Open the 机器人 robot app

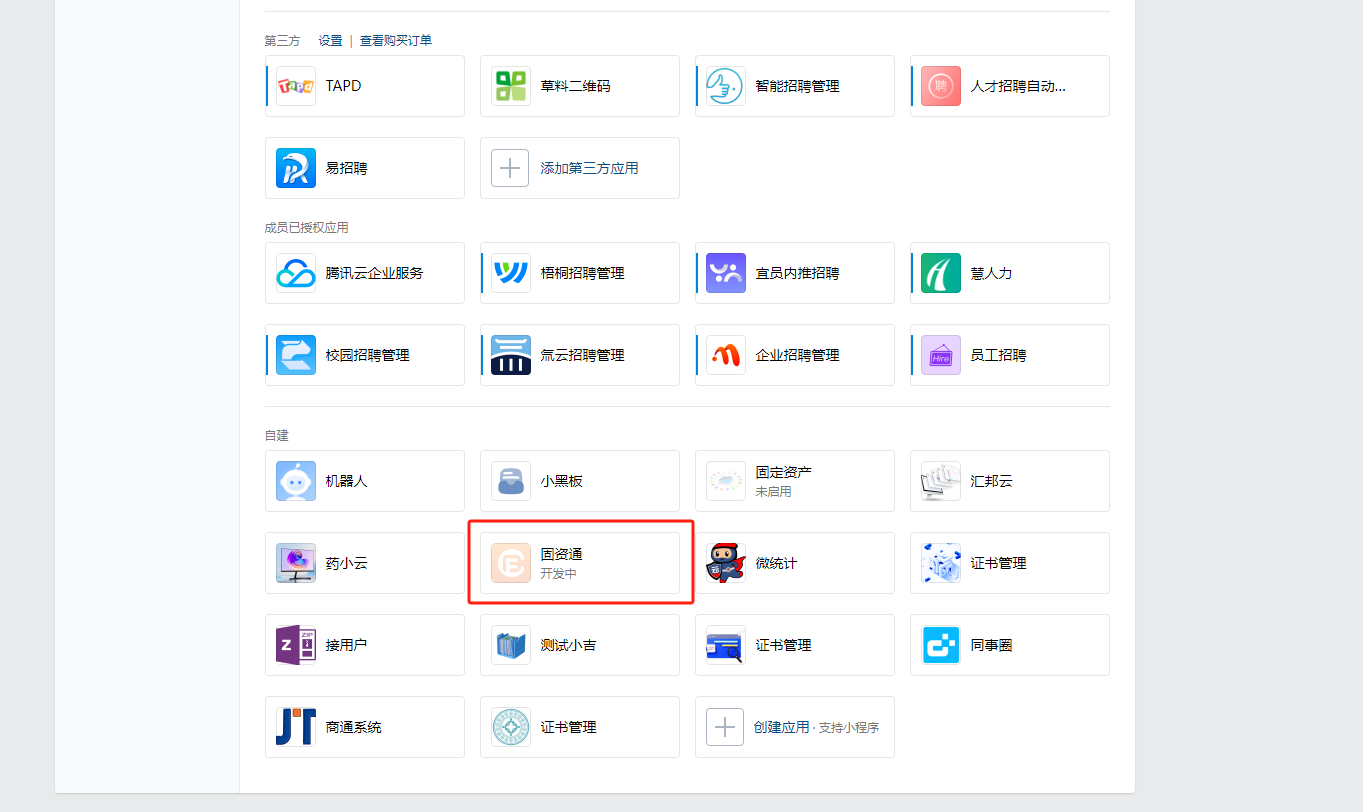point(365,481)
